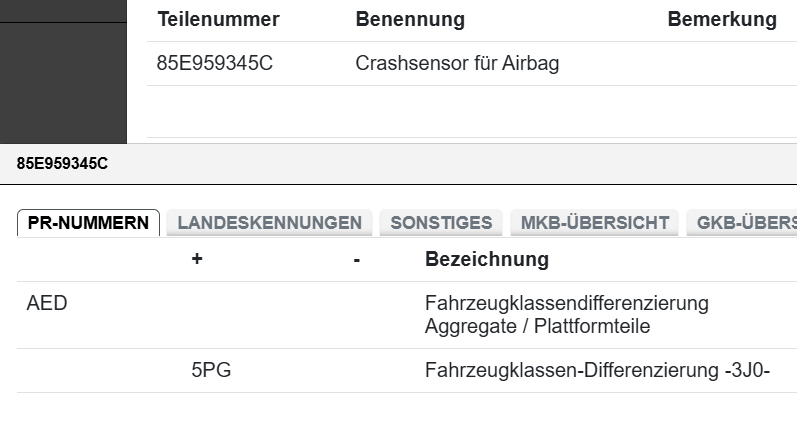
Task: Show the MKB-ÜBERSICHT tab
Action: click(x=594, y=223)
